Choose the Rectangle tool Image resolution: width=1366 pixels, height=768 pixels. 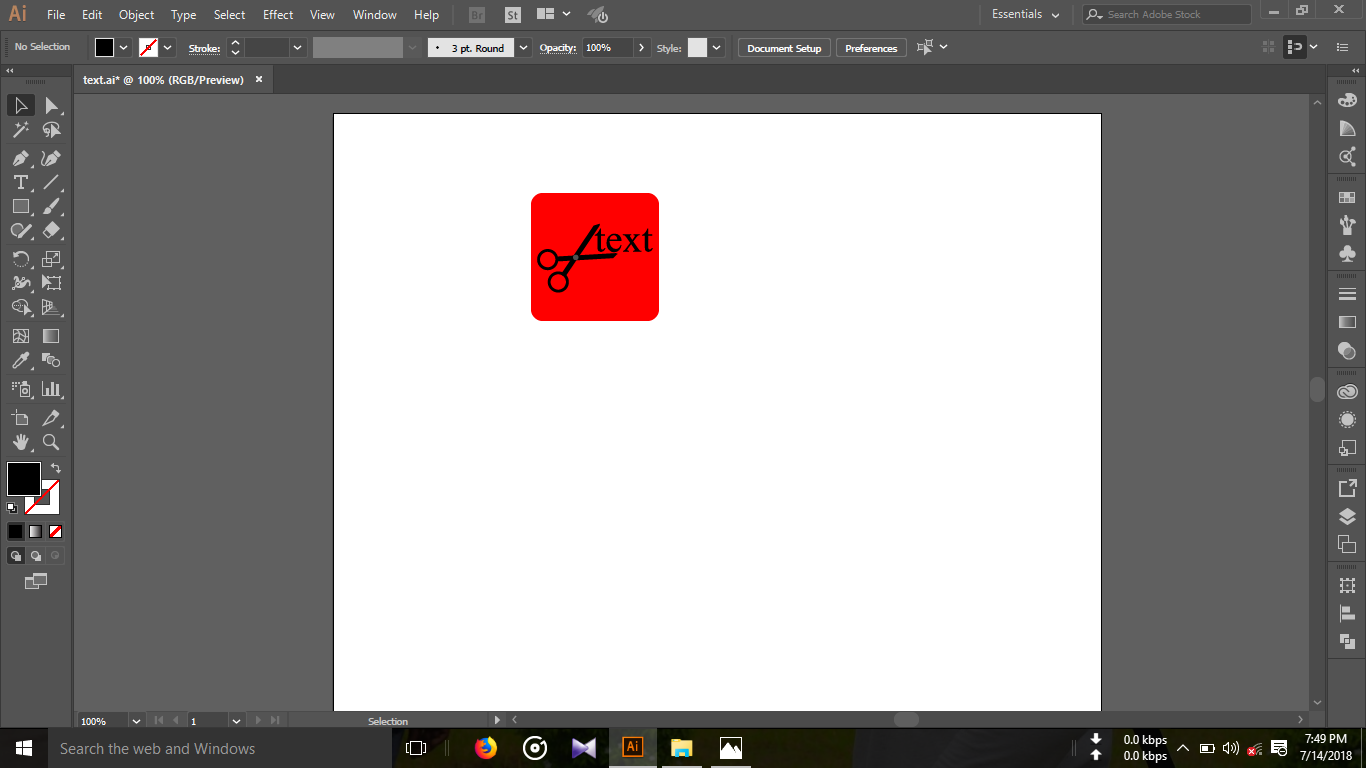(x=20, y=206)
